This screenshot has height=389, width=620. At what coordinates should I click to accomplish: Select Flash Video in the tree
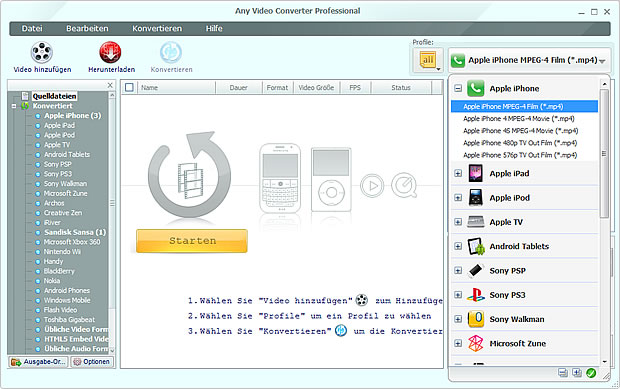point(60,310)
